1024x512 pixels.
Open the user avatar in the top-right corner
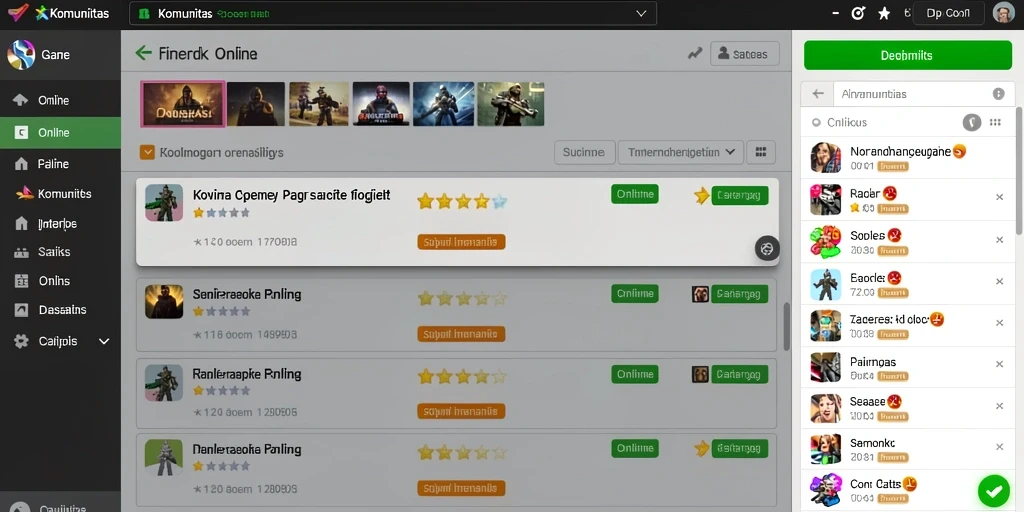pyautogui.click(x=1003, y=13)
